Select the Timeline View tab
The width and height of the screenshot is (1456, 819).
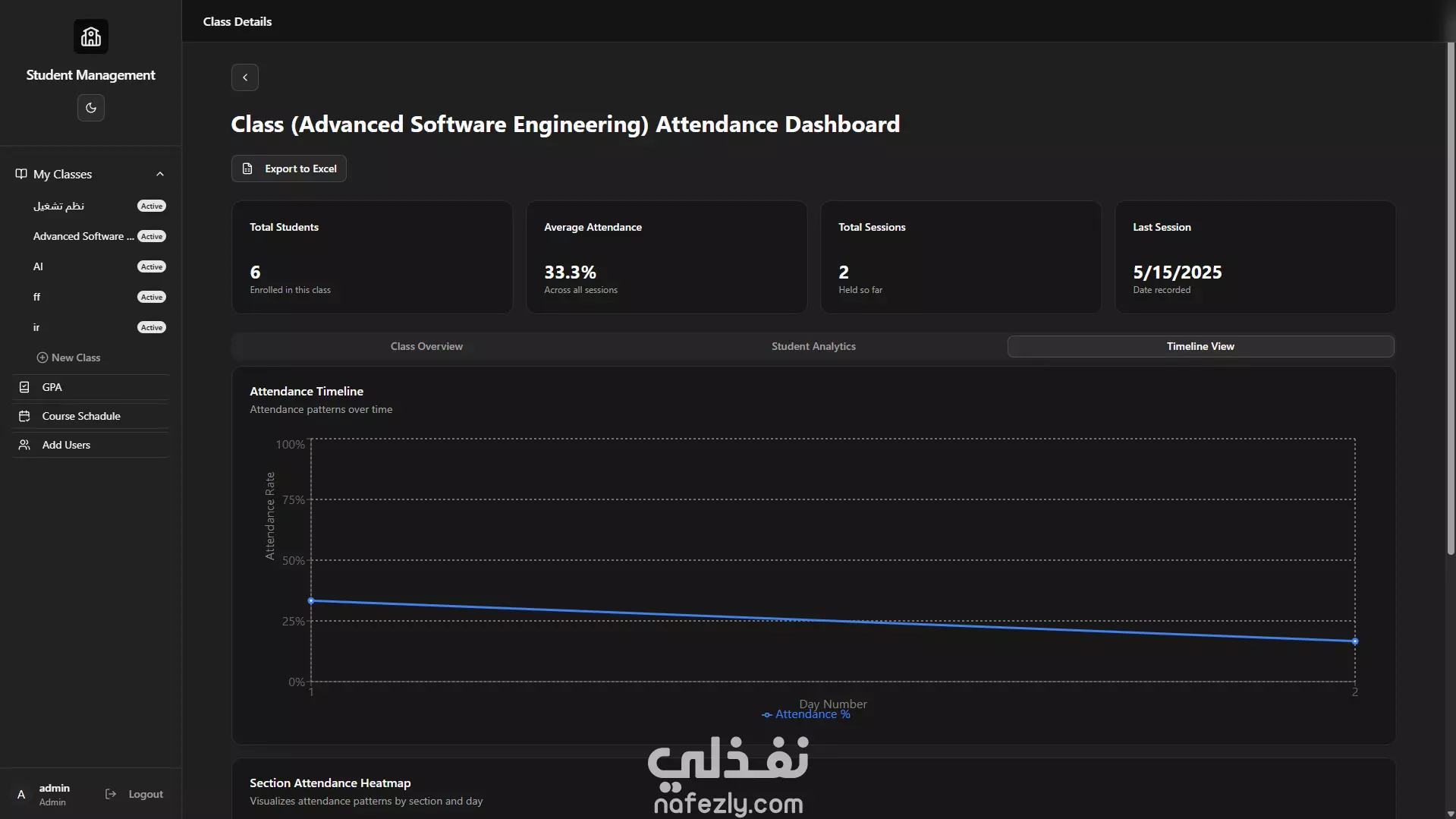click(x=1200, y=346)
